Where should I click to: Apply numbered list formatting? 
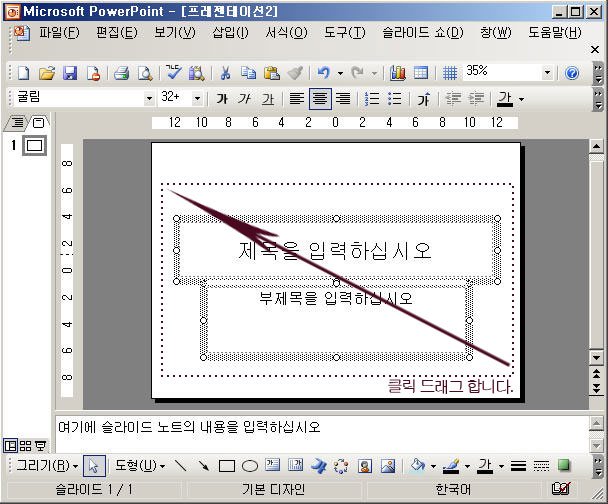click(x=372, y=99)
